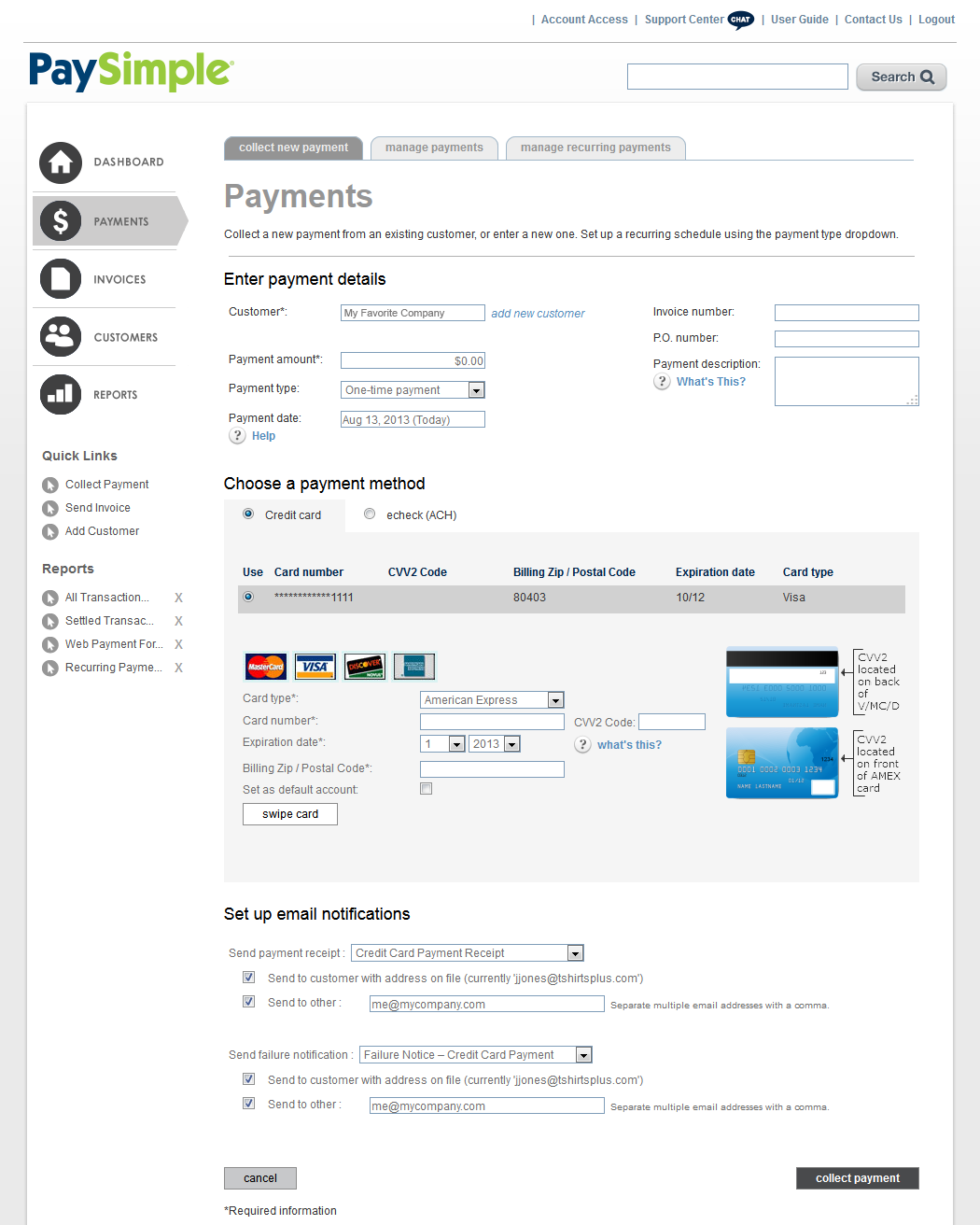Viewport: 980px width, 1225px height.
Task: Click the add new customer link
Action: pyautogui.click(x=538, y=313)
